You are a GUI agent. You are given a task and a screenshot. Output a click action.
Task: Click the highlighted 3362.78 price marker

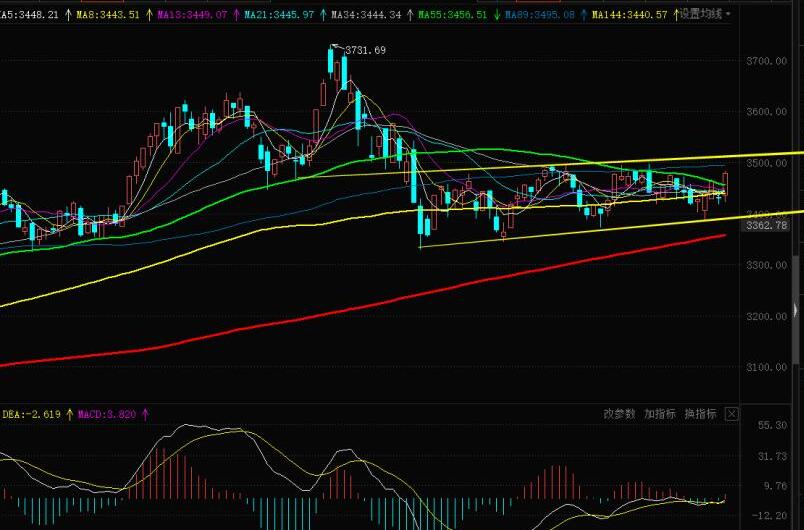(767, 225)
